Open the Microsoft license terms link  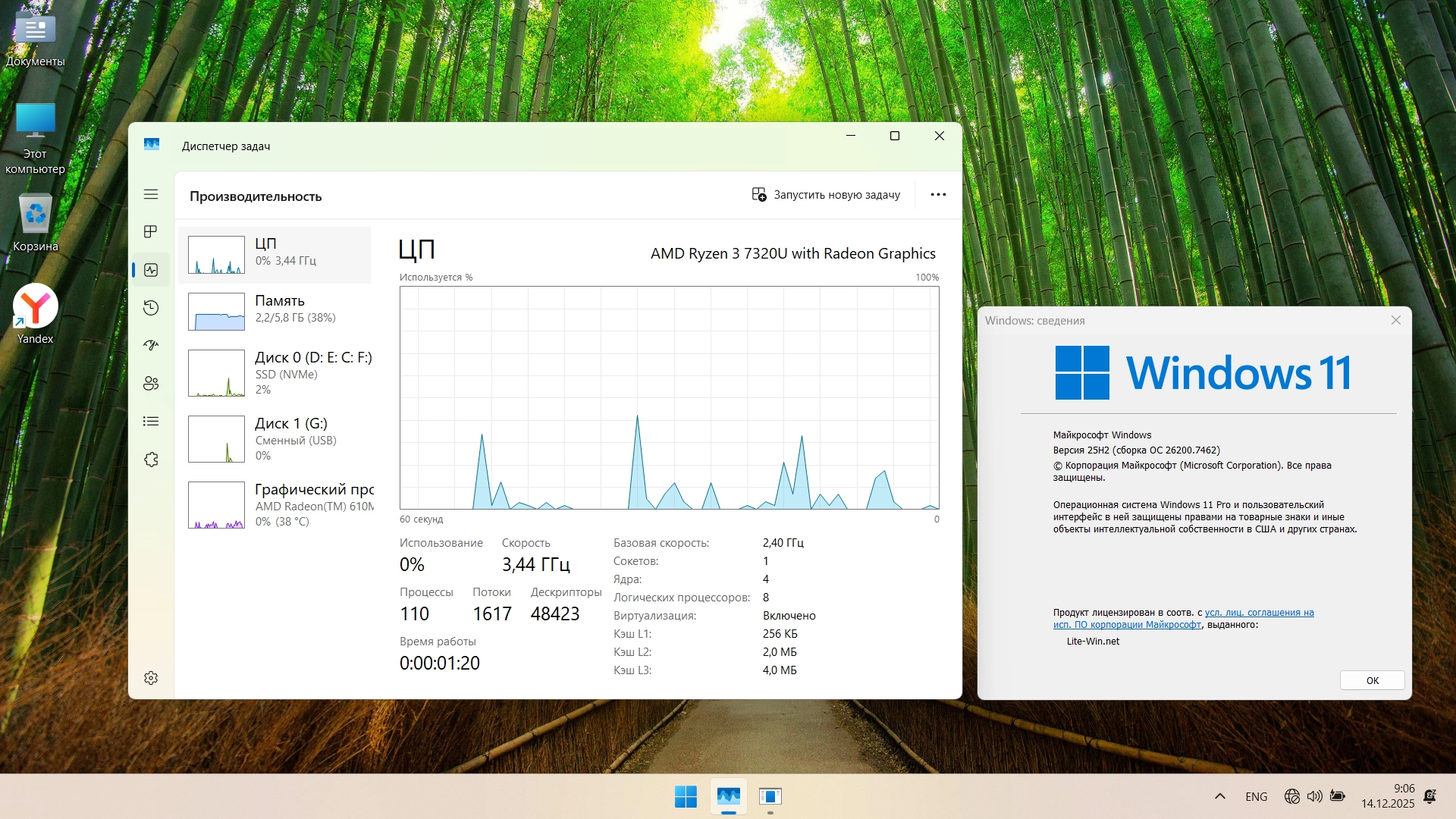tap(1259, 613)
